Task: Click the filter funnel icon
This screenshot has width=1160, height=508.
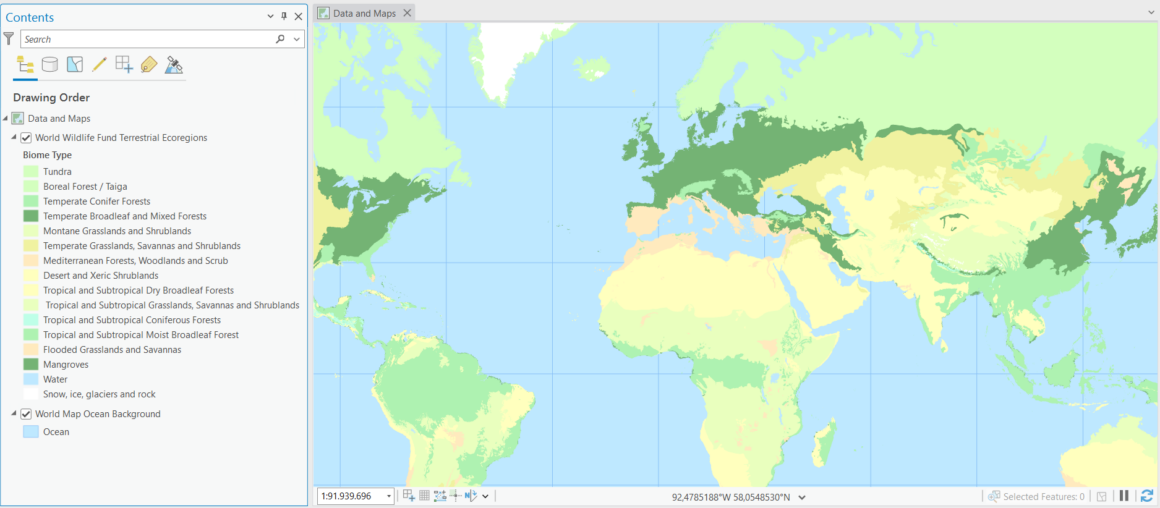Action: (9, 38)
